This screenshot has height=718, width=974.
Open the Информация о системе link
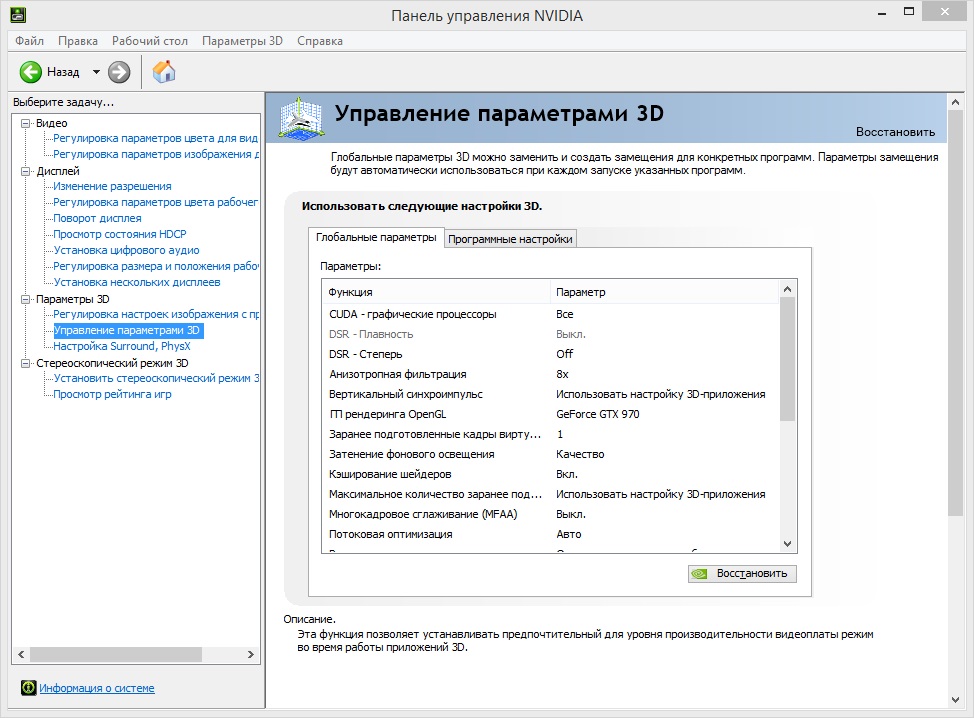coord(97,688)
